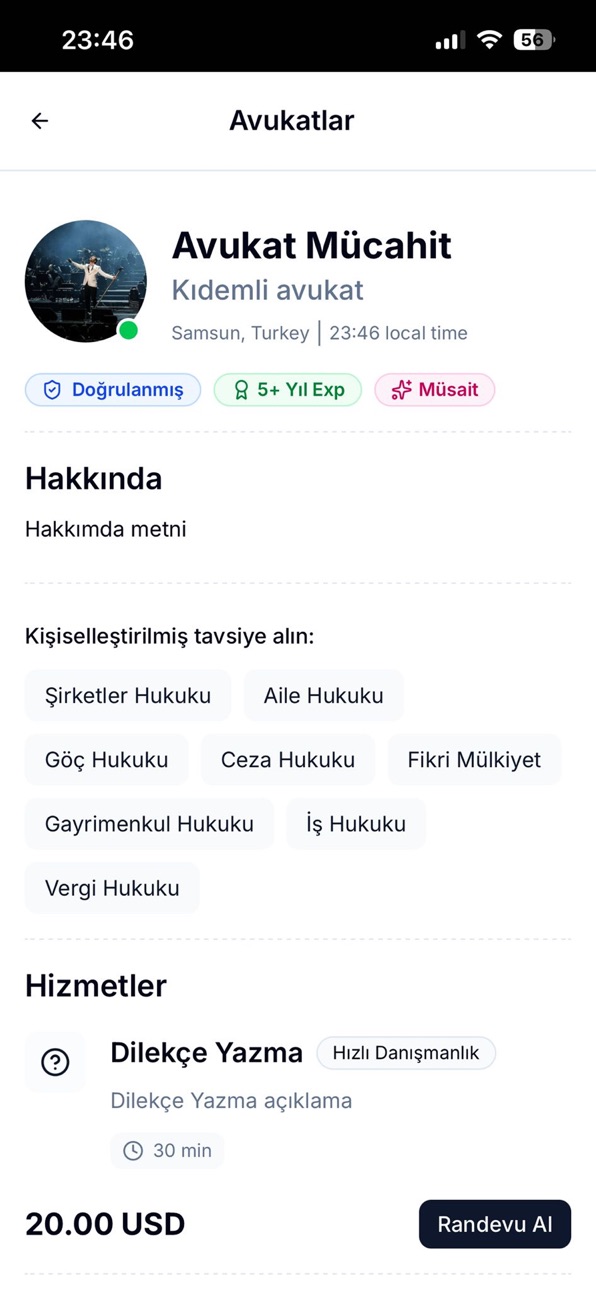Tap the question mark icon beside Dilekçe Yazma

[55, 1062]
